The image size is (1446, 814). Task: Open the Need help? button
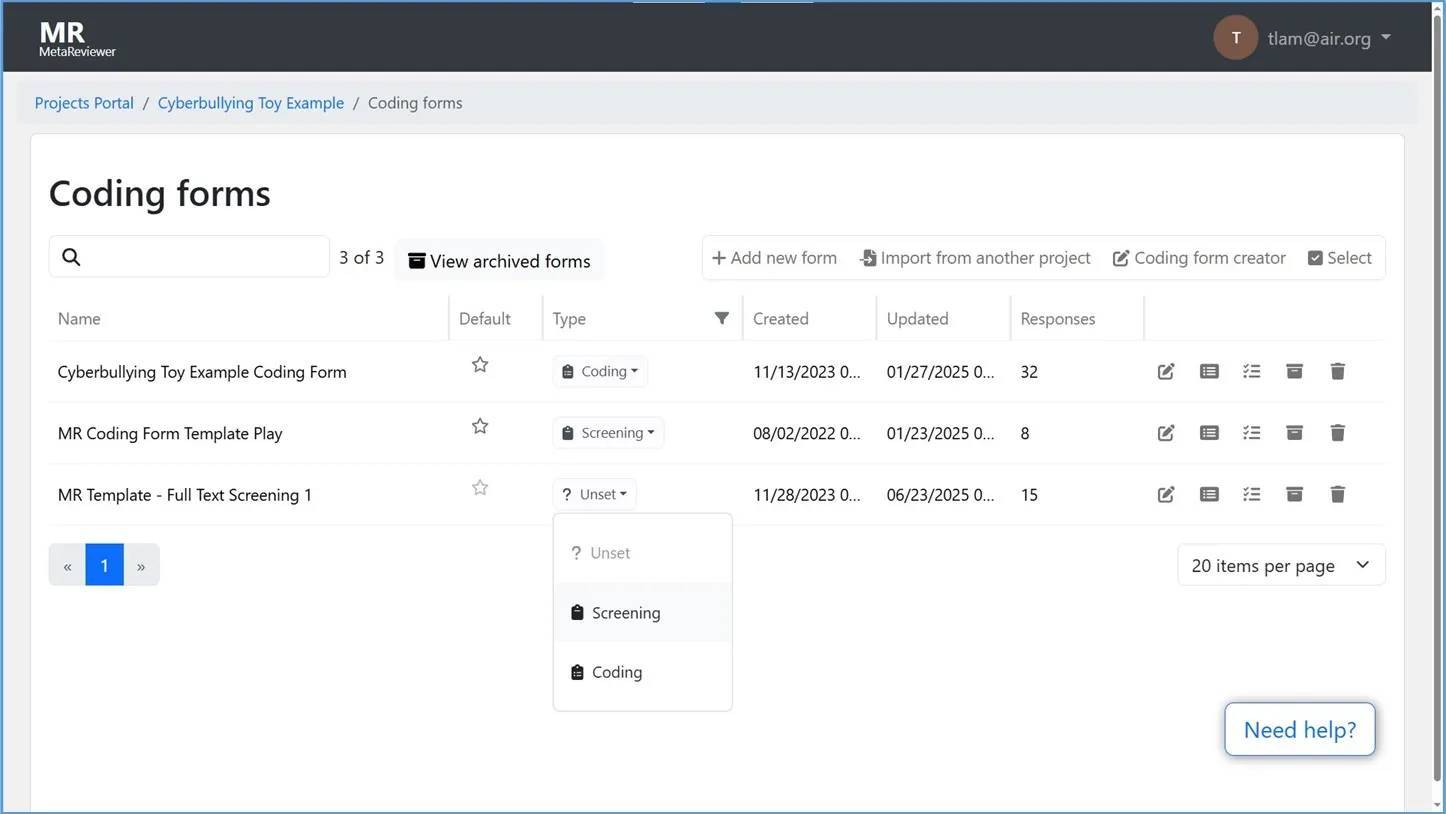(x=1300, y=730)
